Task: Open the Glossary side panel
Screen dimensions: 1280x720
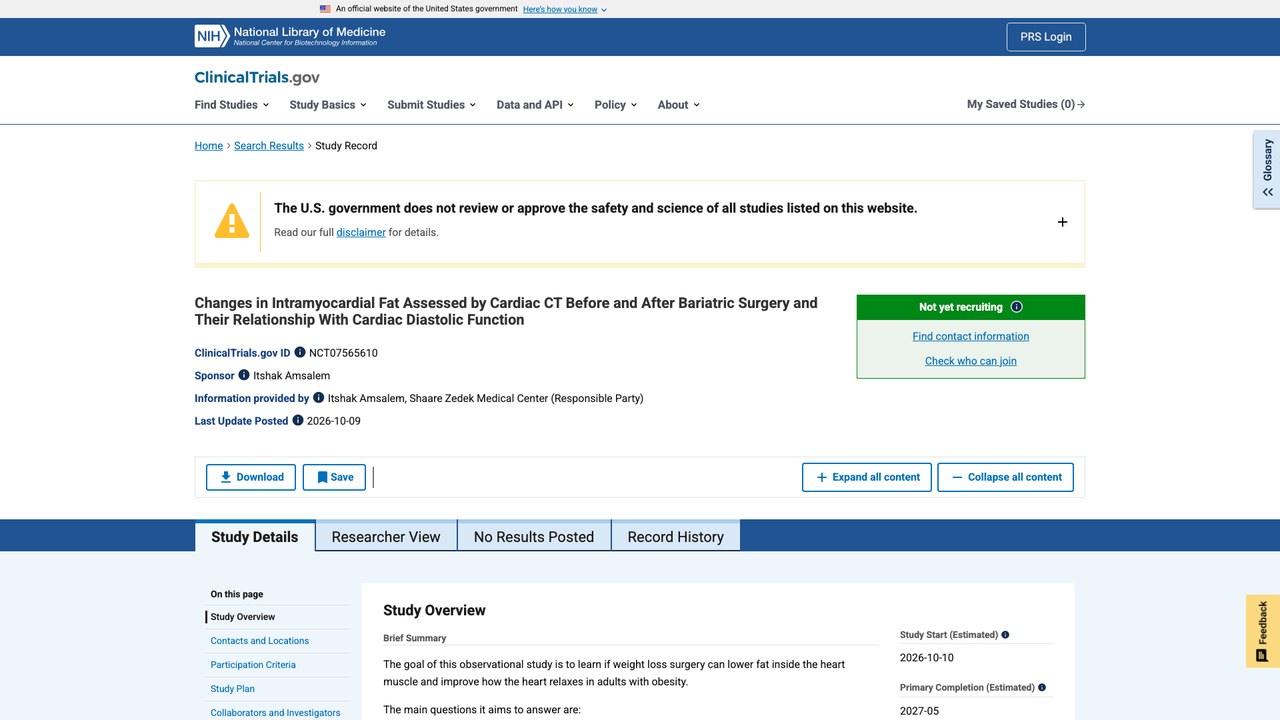Action: pyautogui.click(x=1267, y=169)
